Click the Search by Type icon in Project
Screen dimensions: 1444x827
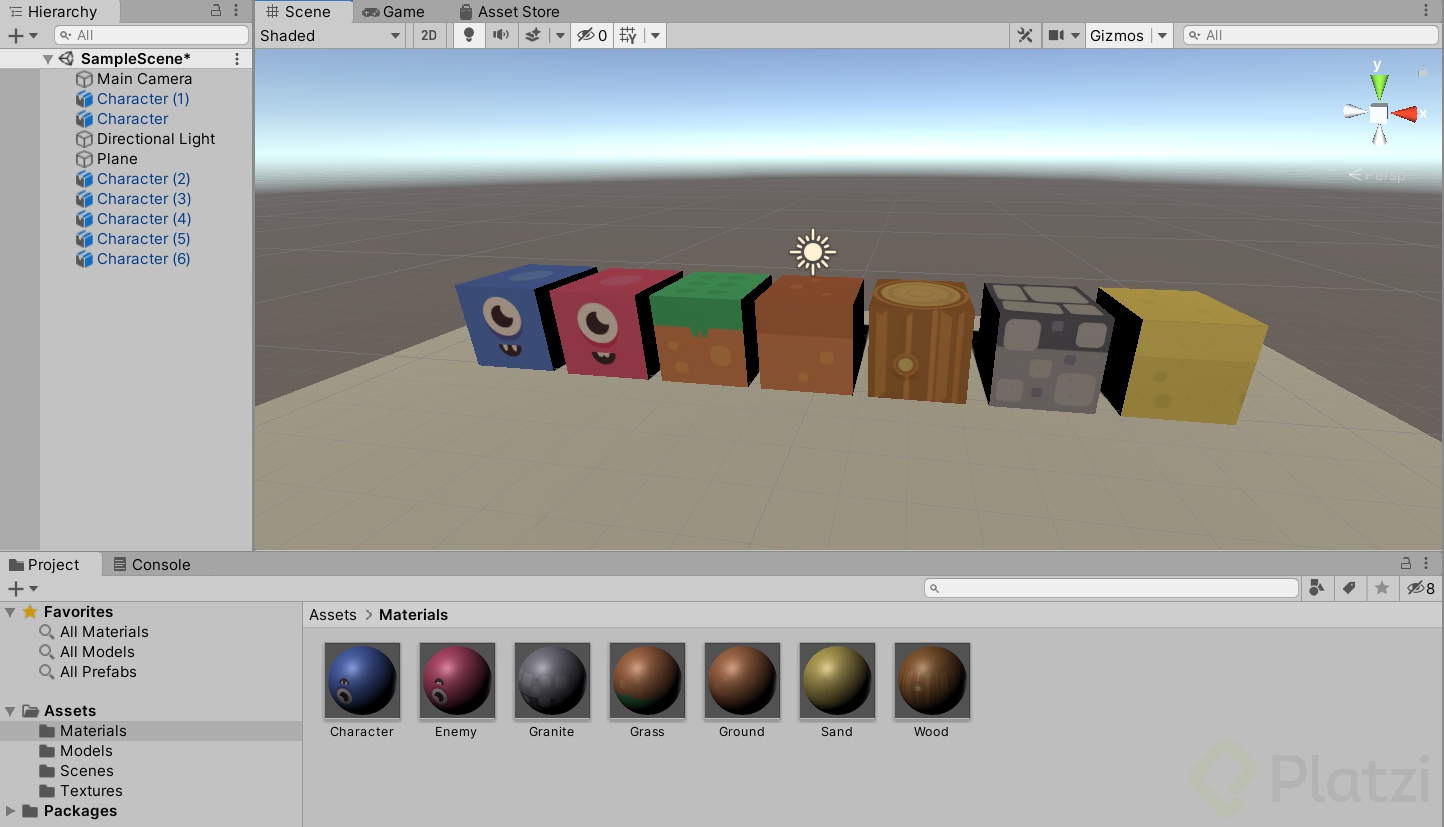tap(1317, 588)
